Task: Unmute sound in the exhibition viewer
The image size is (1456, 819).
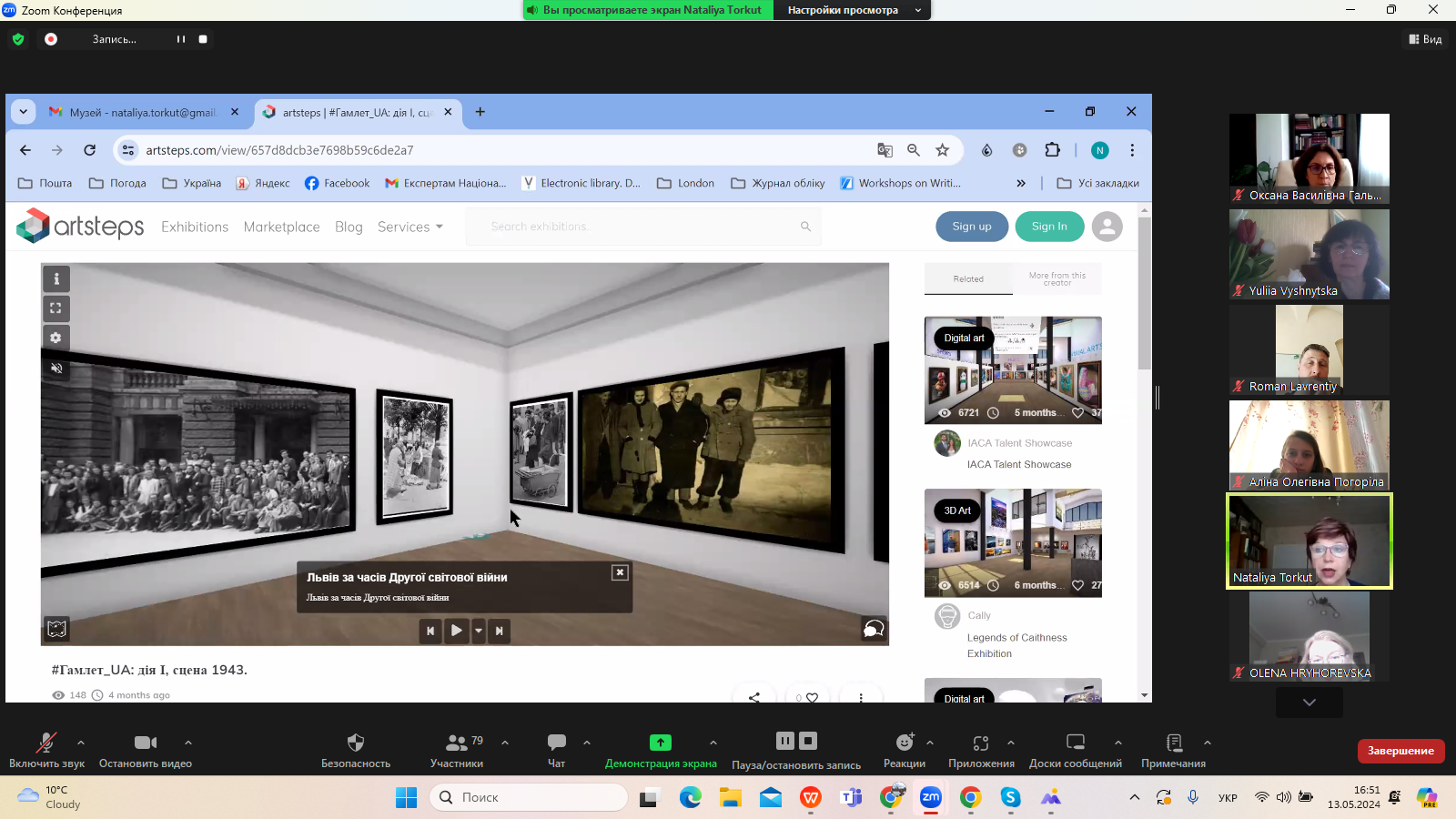Action: coord(56,369)
